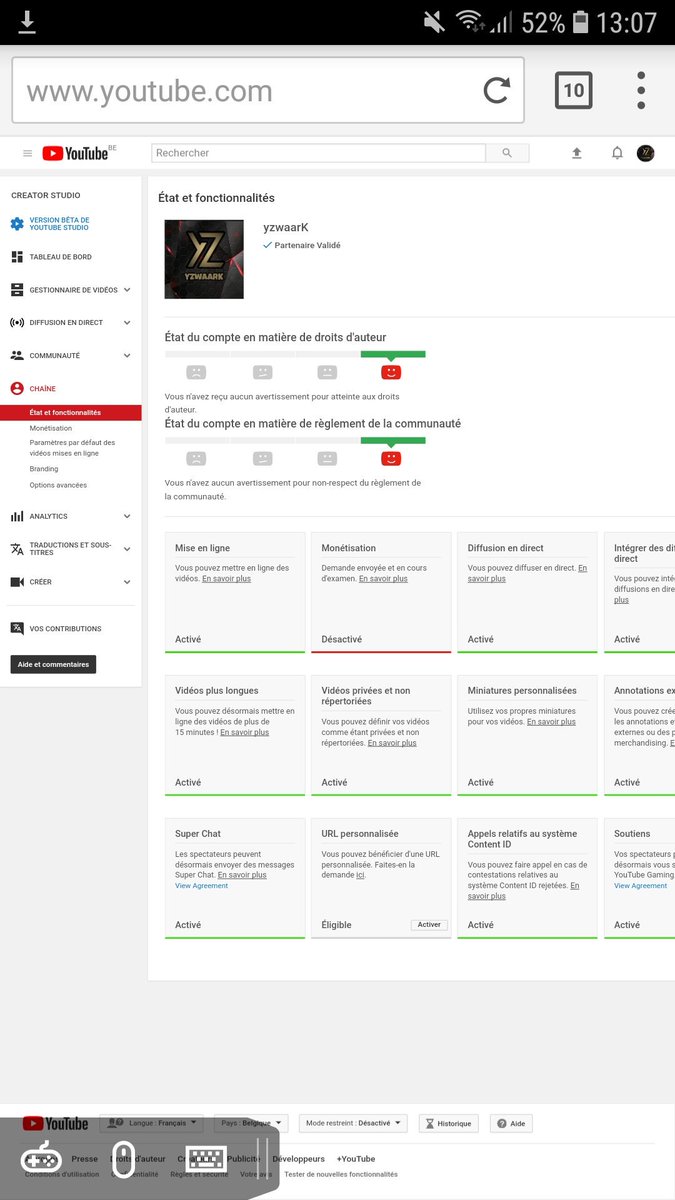Click the upload video arrow icon

click(x=576, y=153)
